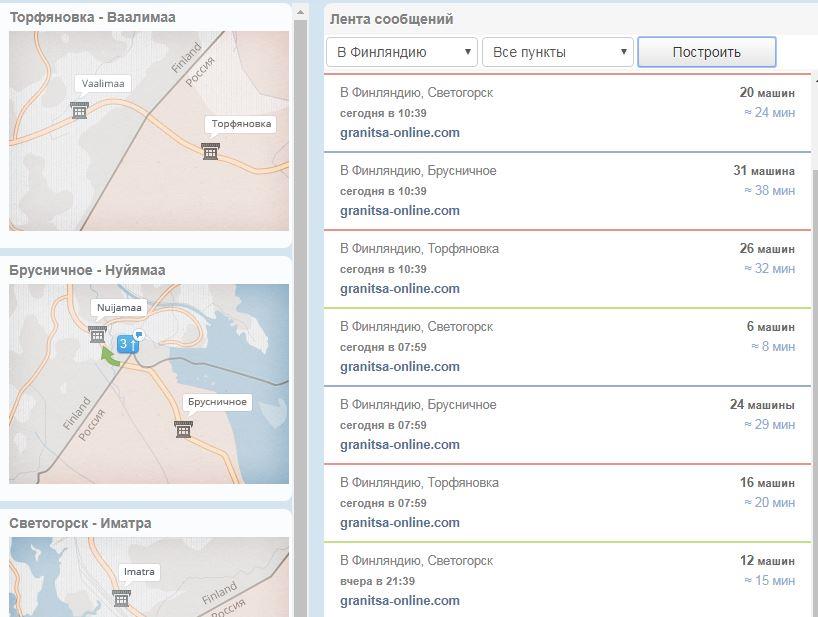This screenshot has width=818, height=617.
Task: Click the small blue flag above queue marker
Action: pos(139,333)
